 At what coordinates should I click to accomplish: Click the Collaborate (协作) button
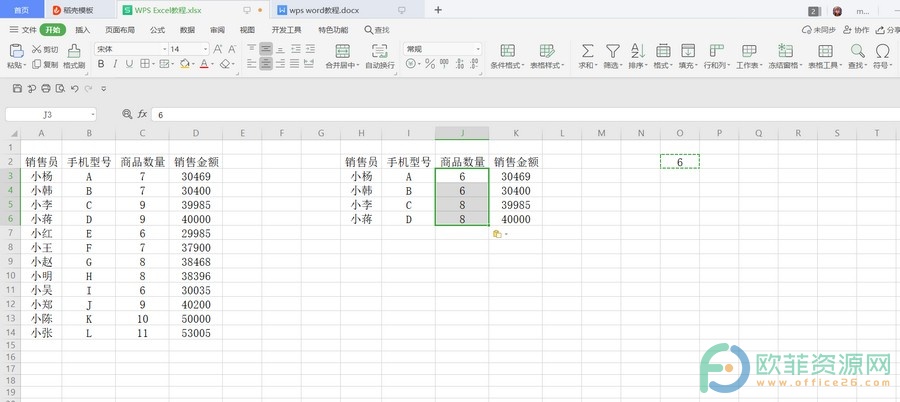pyautogui.click(x=856, y=30)
